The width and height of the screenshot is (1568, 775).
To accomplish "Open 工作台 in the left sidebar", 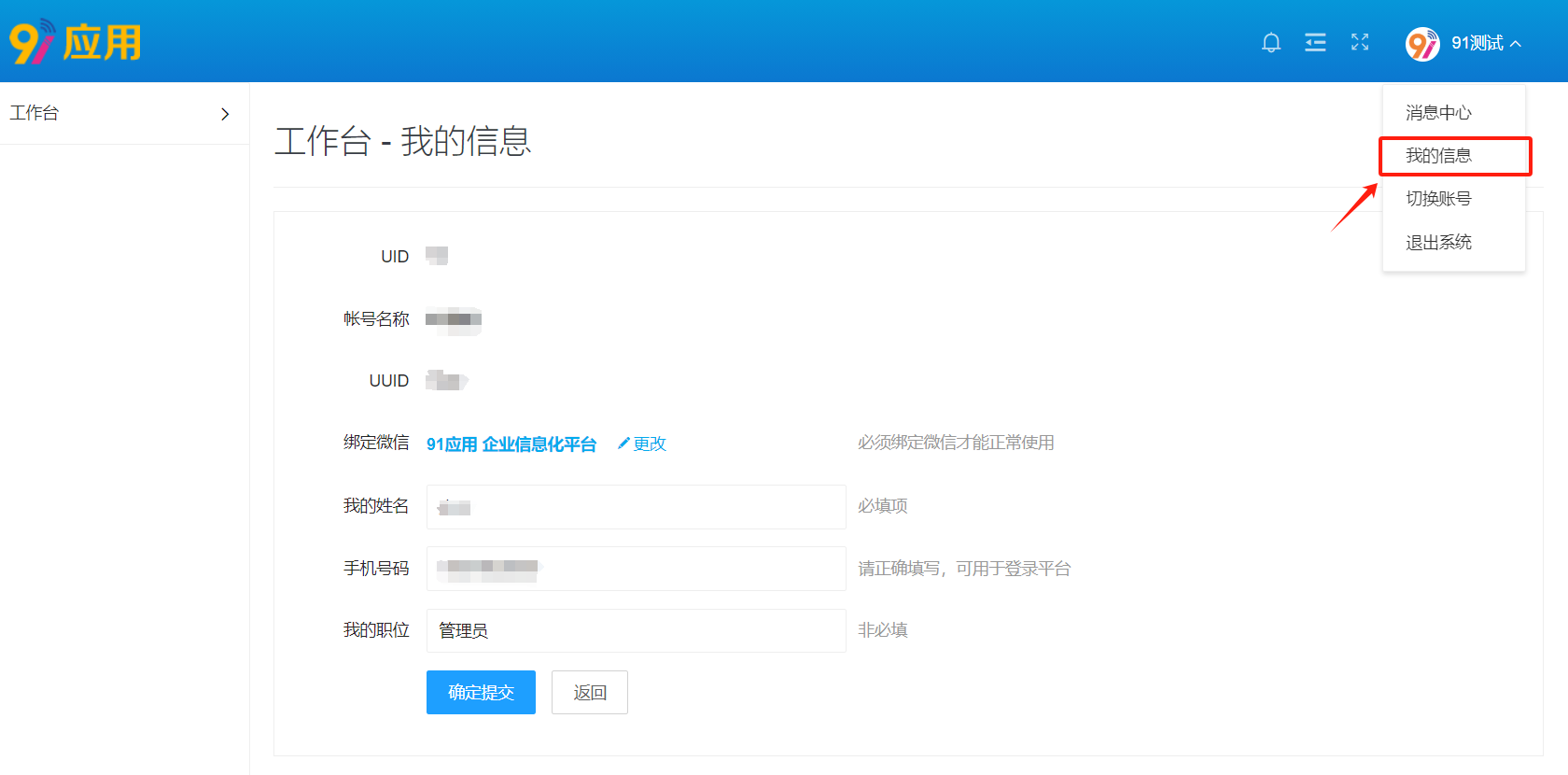I will tap(35, 113).
